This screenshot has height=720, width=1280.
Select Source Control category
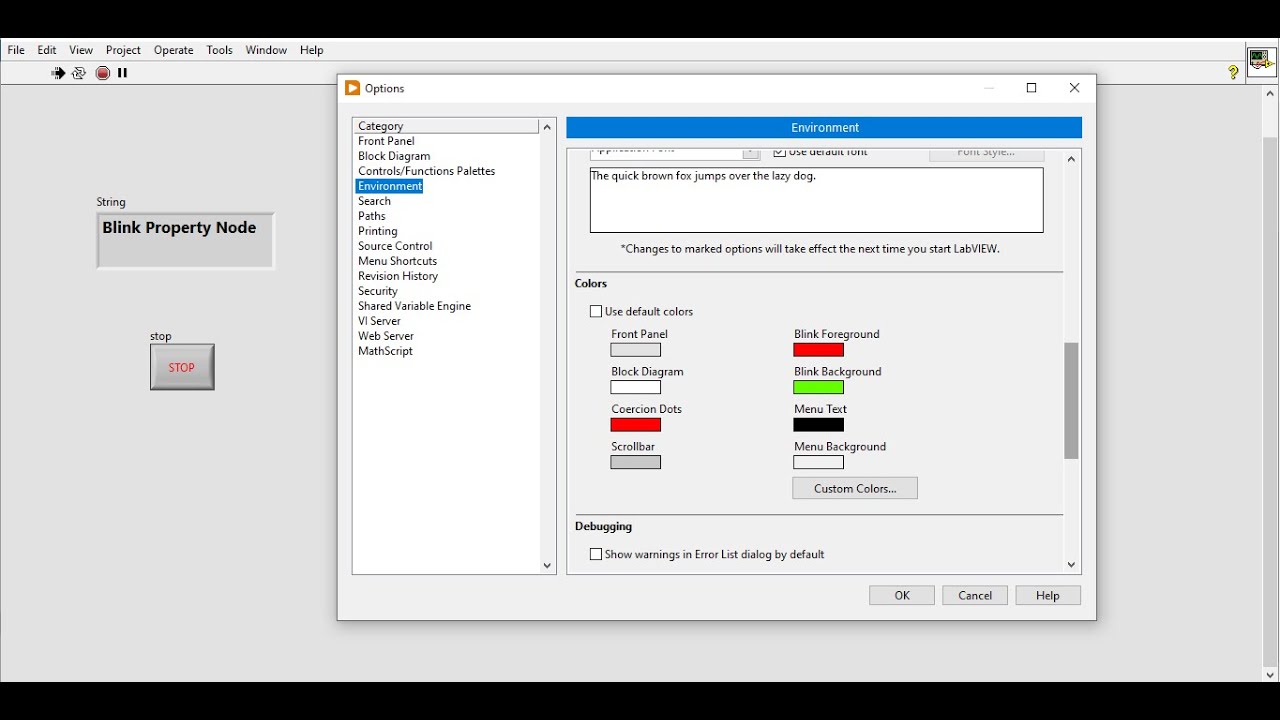395,246
